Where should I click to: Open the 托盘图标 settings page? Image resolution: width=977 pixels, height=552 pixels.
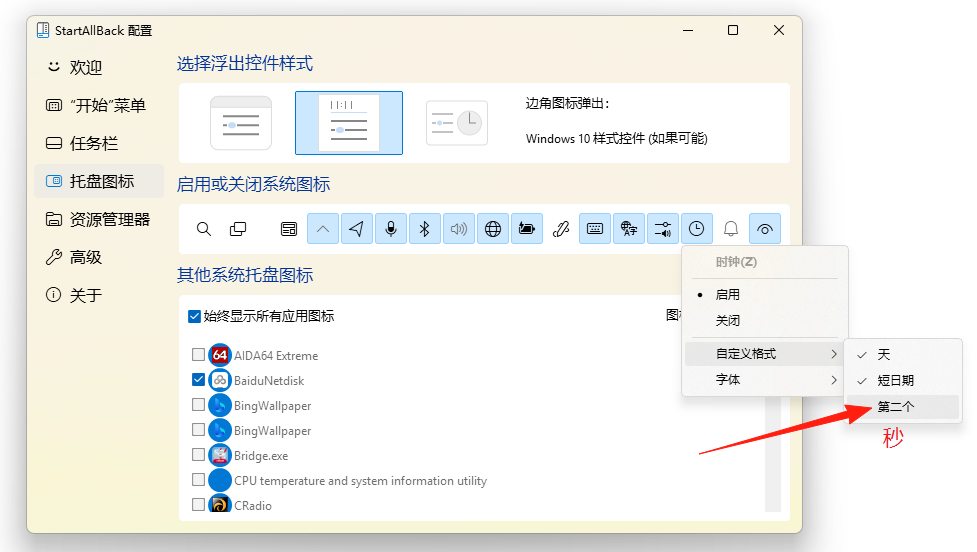[x=99, y=181]
